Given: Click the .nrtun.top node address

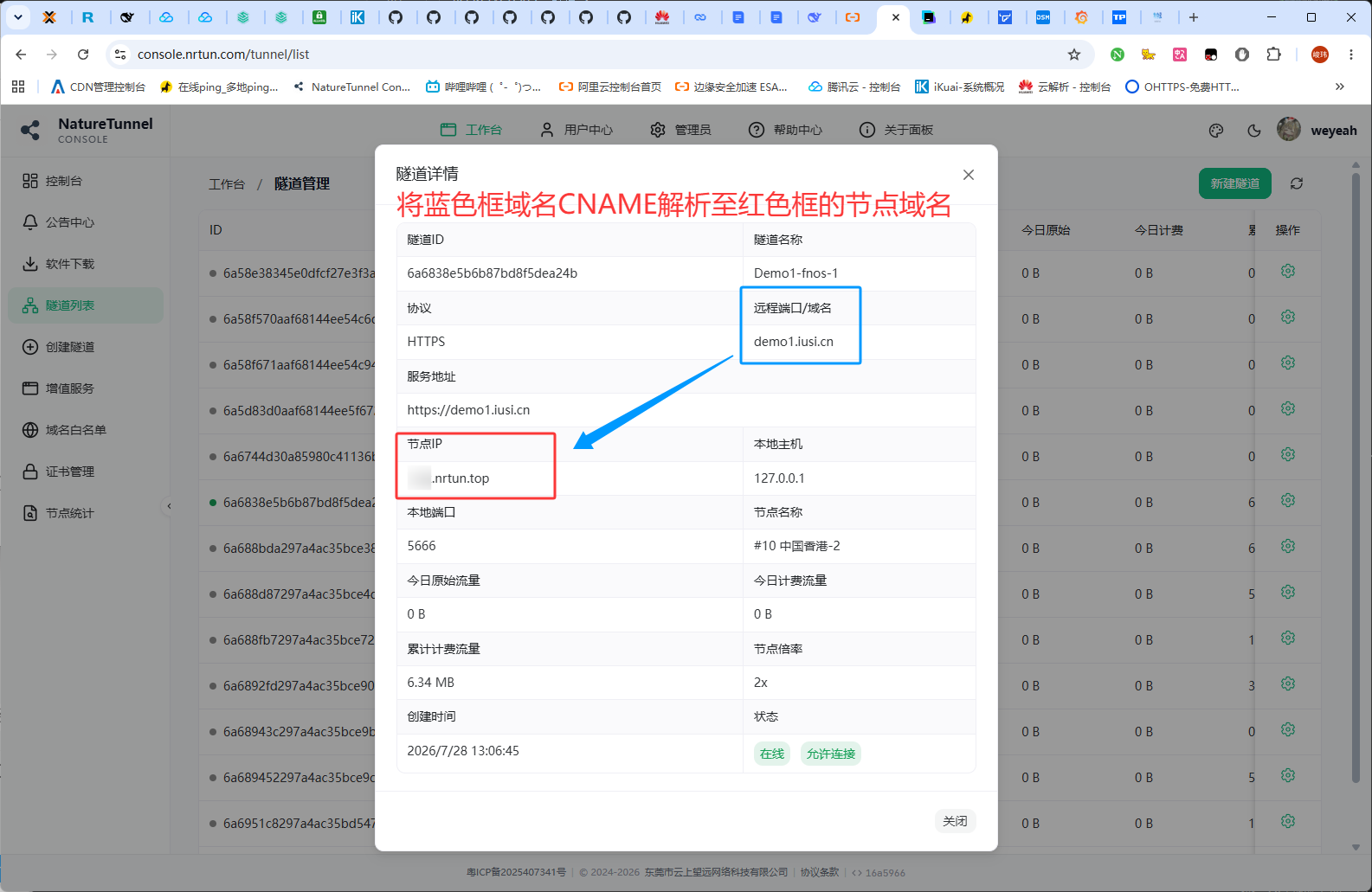Looking at the screenshot, I should coord(448,478).
